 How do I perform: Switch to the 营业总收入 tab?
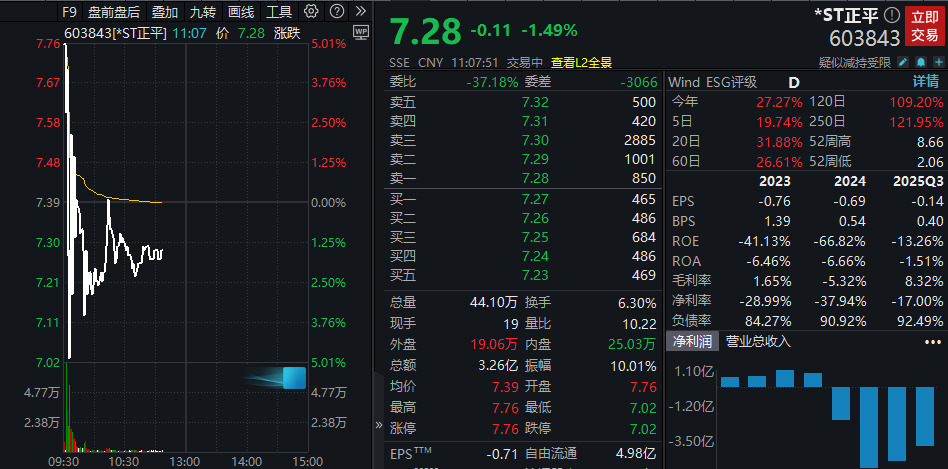(758, 341)
